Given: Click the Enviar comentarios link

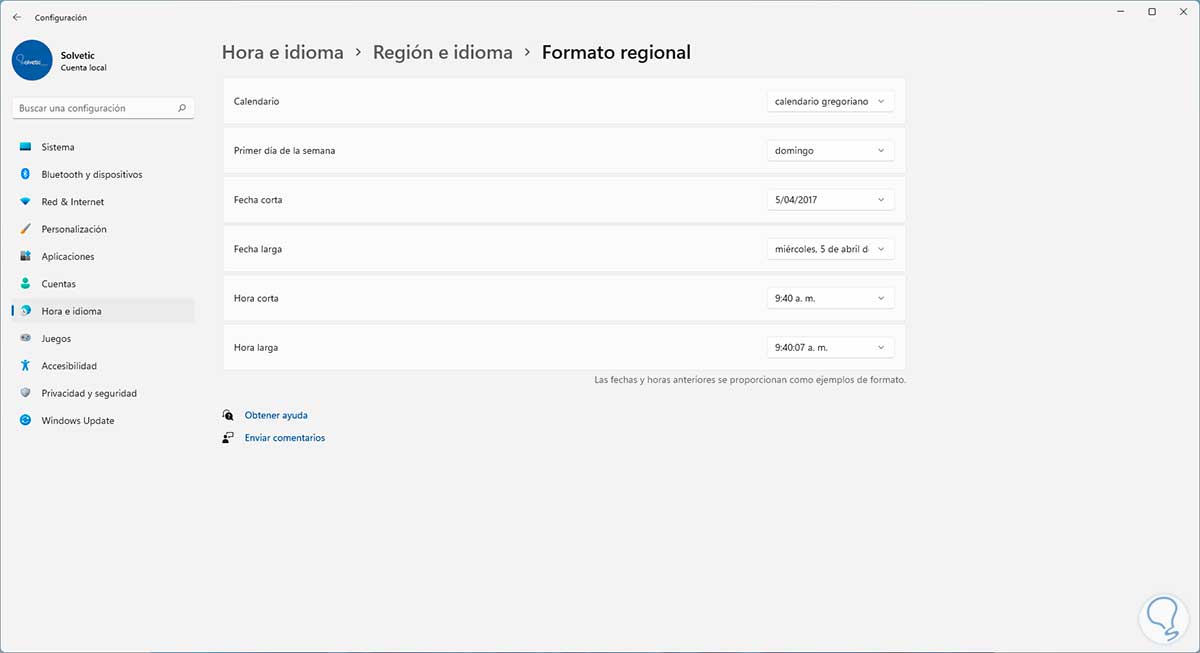Looking at the screenshot, I should click(x=284, y=438).
